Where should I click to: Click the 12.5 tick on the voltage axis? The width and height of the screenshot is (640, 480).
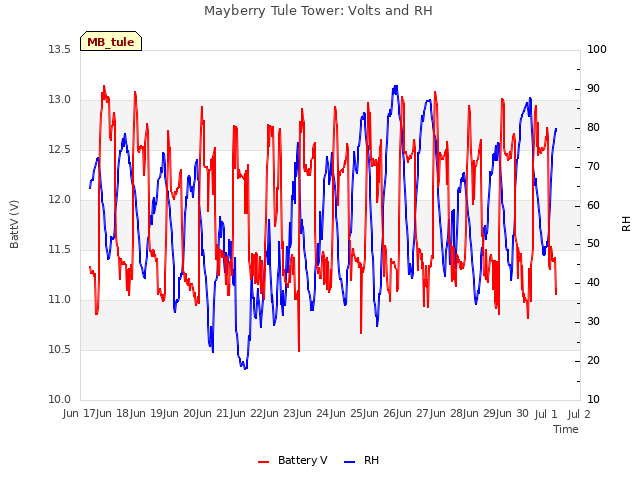(x=59, y=150)
